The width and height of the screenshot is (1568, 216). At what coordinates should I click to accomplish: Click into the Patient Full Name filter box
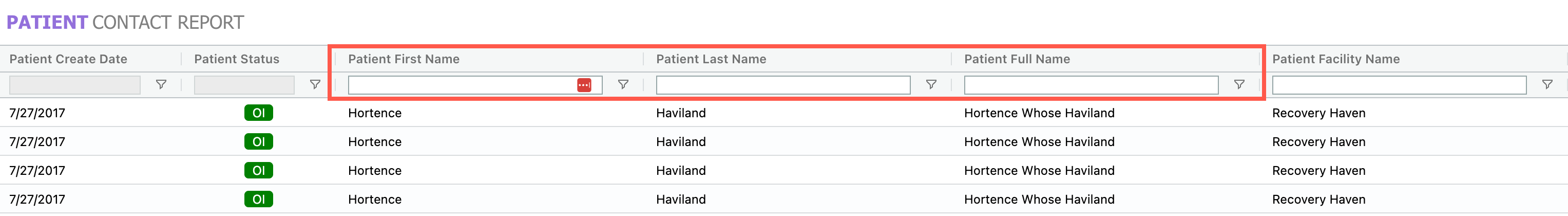(x=1091, y=85)
